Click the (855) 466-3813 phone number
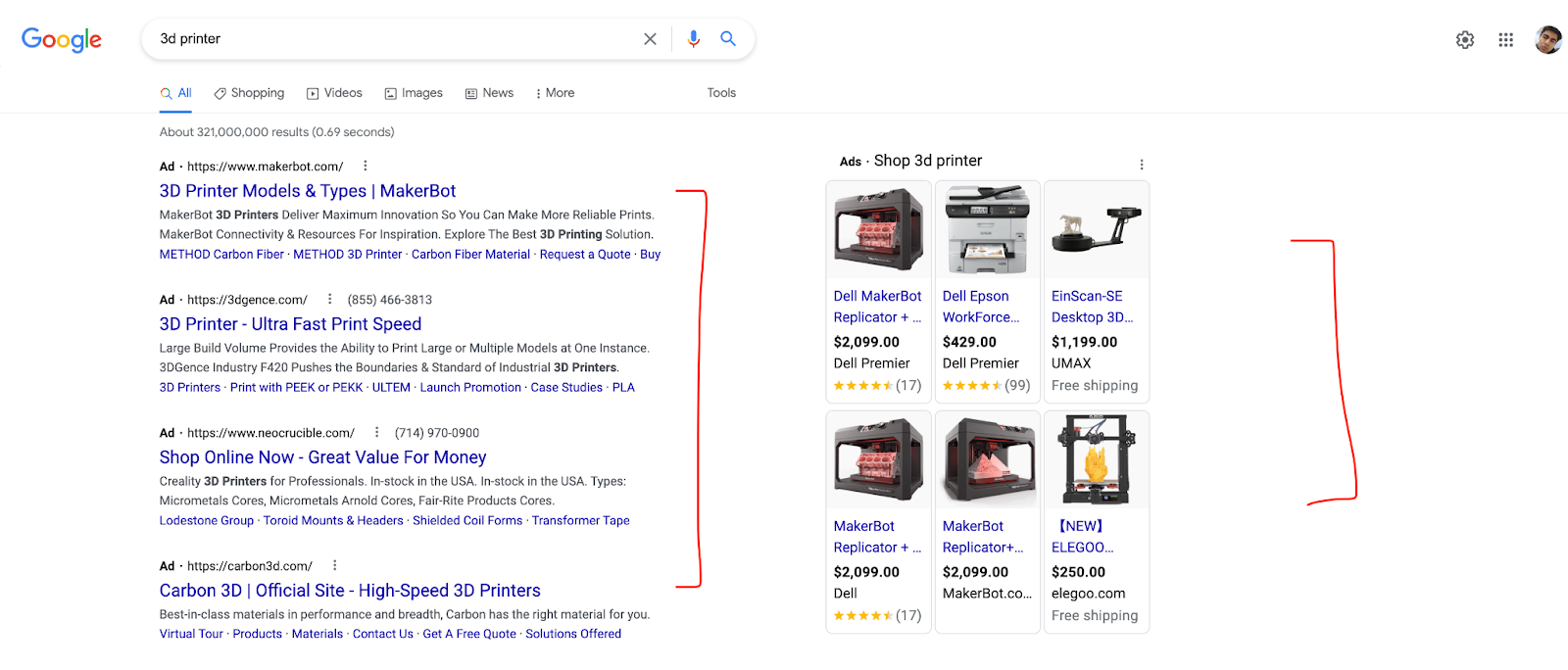The height and width of the screenshot is (670, 1568). click(x=390, y=300)
